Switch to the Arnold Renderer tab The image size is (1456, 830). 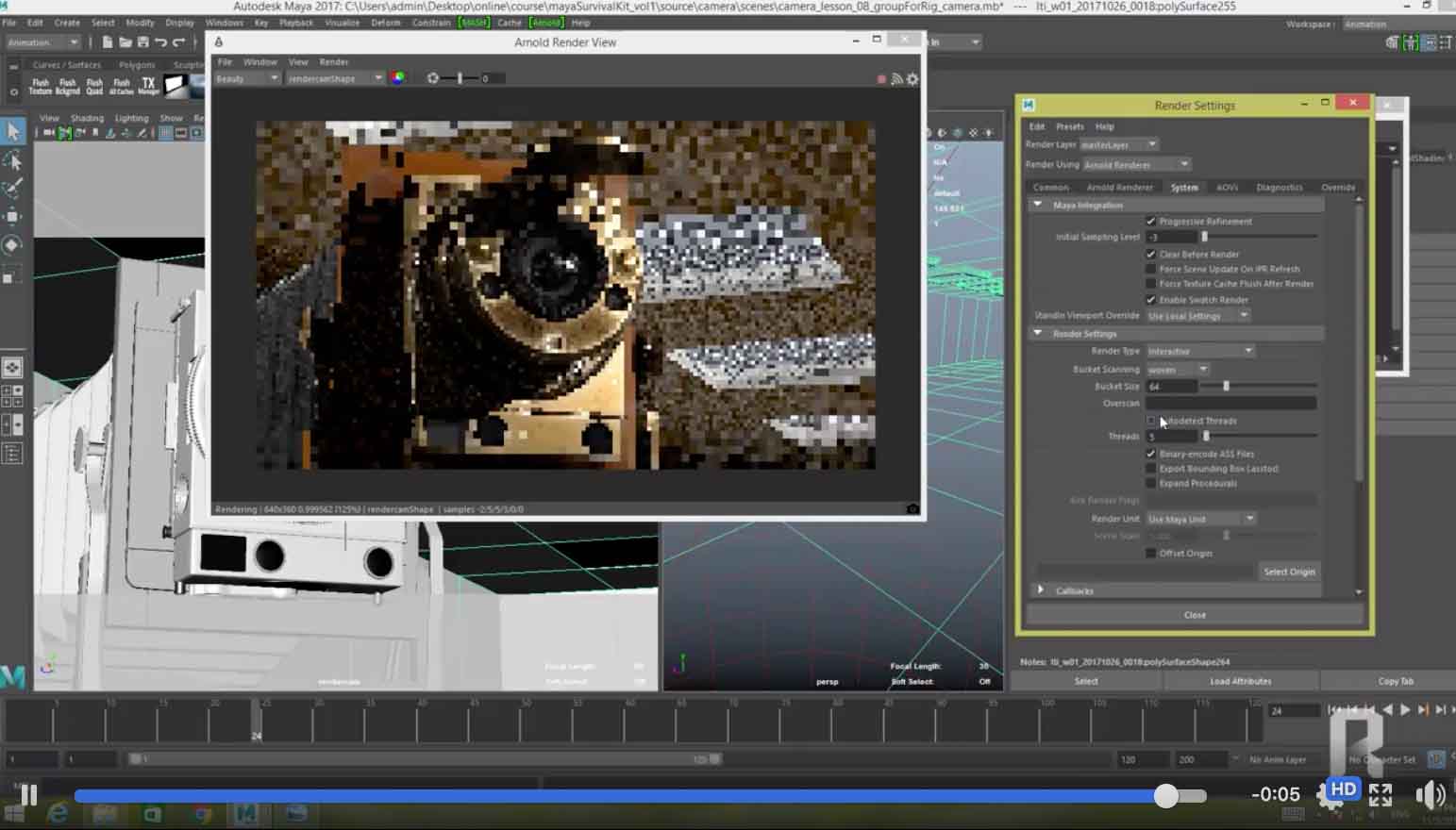(1119, 188)
